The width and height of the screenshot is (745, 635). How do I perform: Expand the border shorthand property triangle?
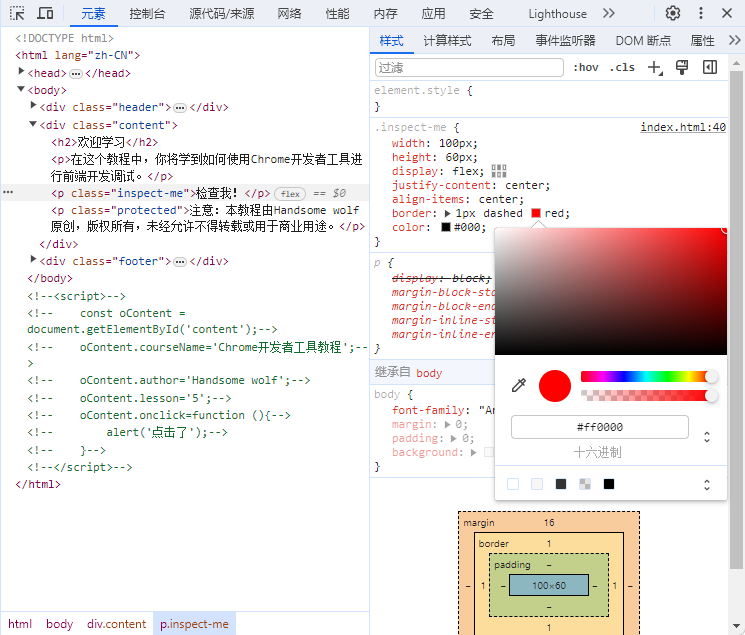(x=448, y=213)
